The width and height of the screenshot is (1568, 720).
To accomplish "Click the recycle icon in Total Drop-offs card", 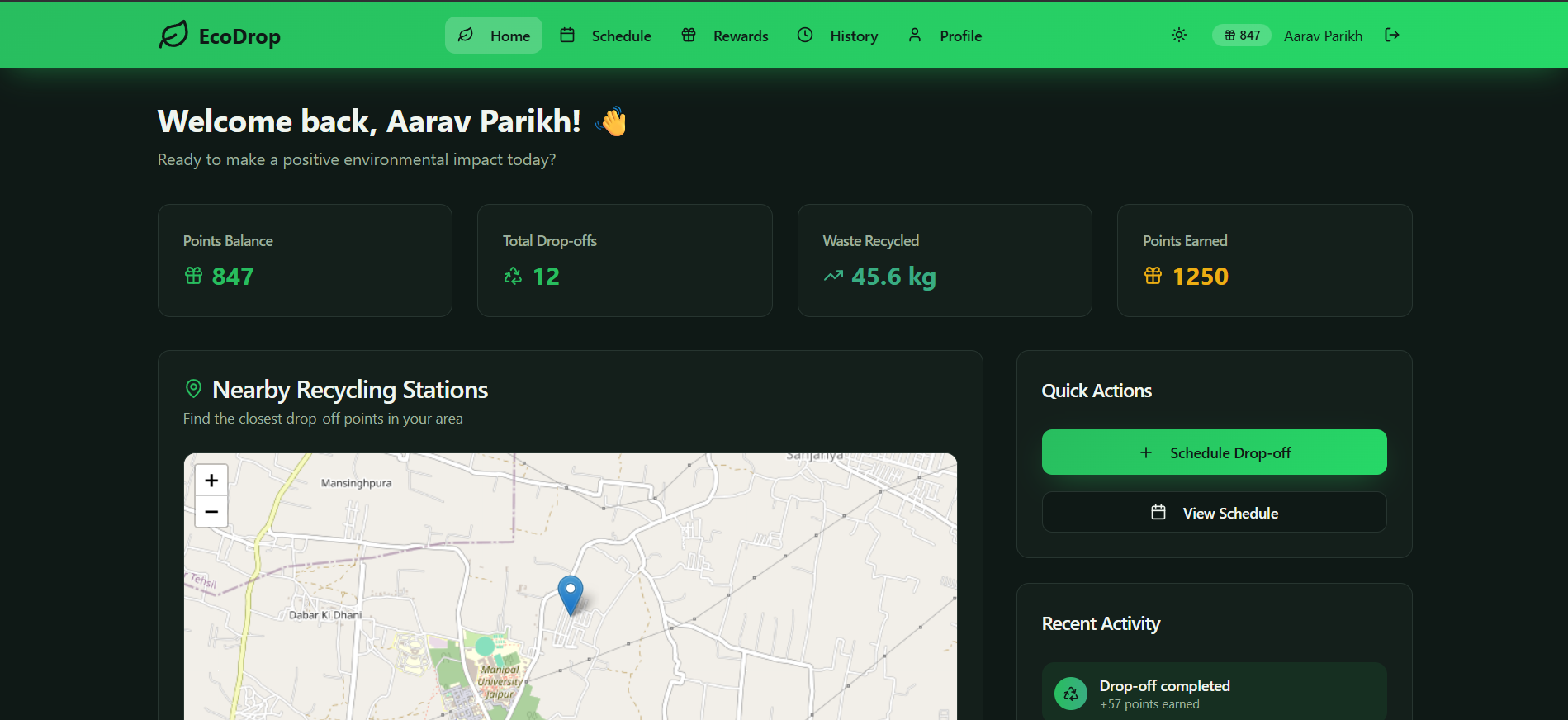I will point(513,276).
